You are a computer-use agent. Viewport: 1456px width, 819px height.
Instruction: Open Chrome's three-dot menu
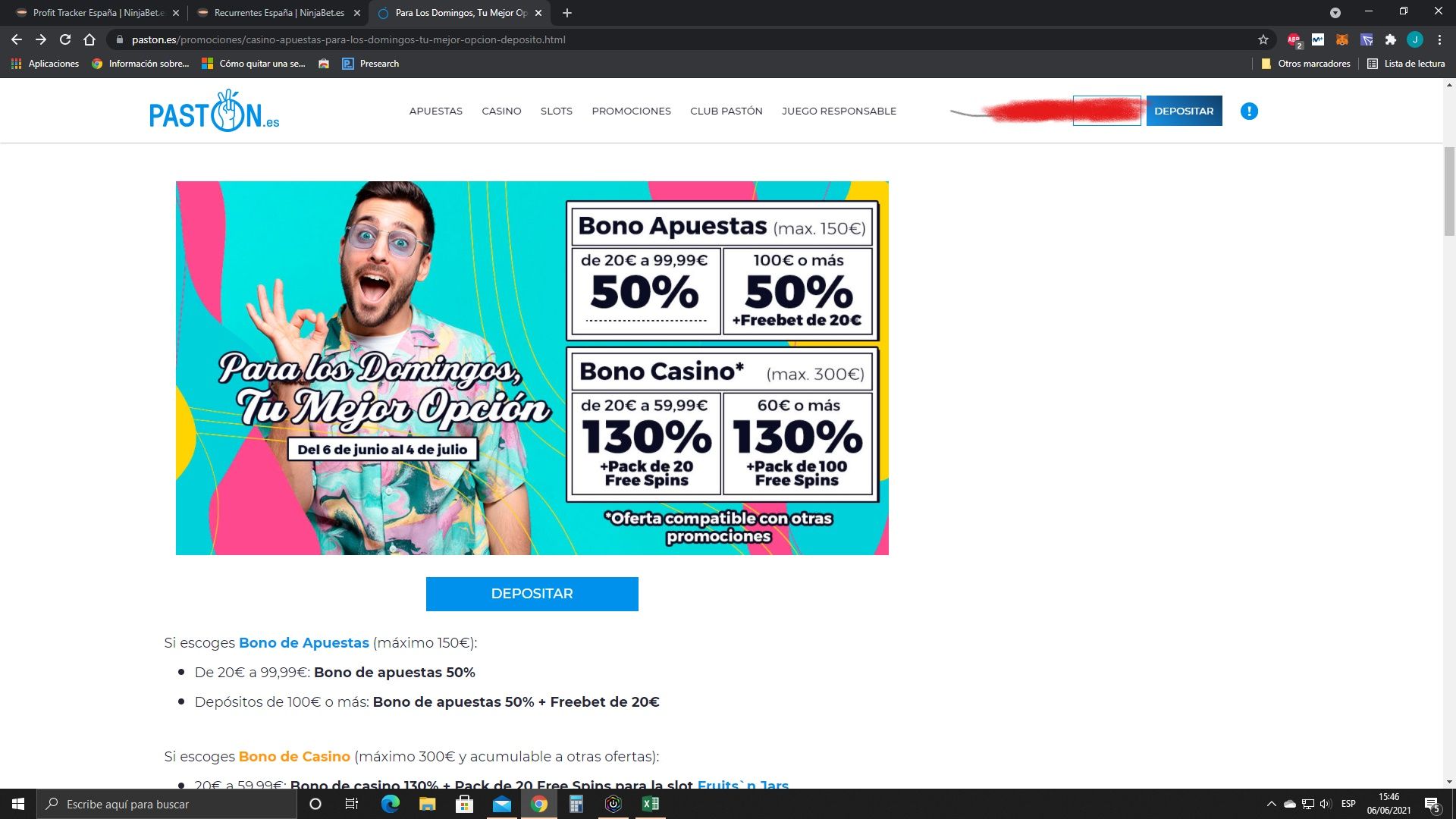click(1439, 39)
